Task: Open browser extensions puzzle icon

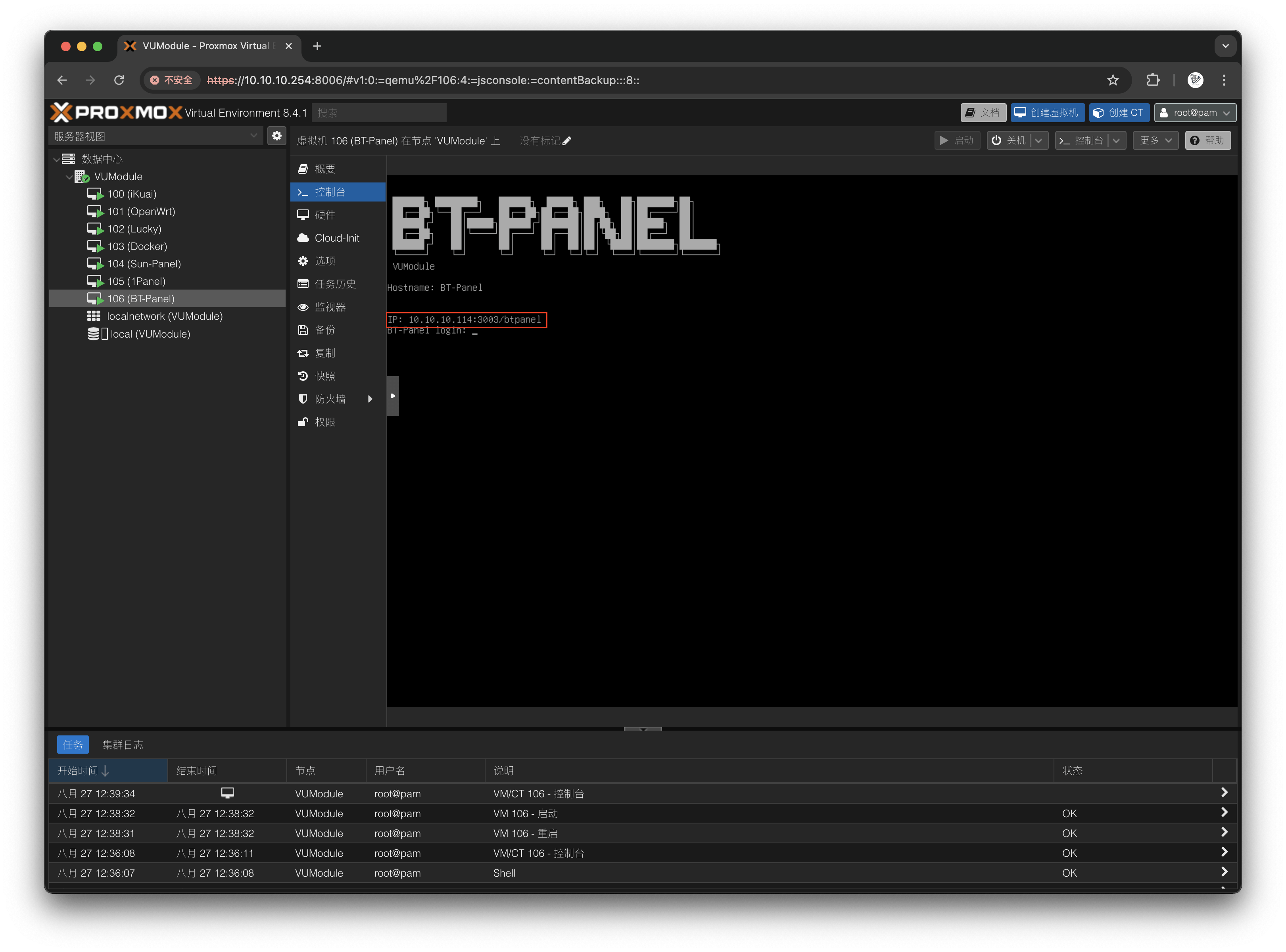Action: point(1153,80)
